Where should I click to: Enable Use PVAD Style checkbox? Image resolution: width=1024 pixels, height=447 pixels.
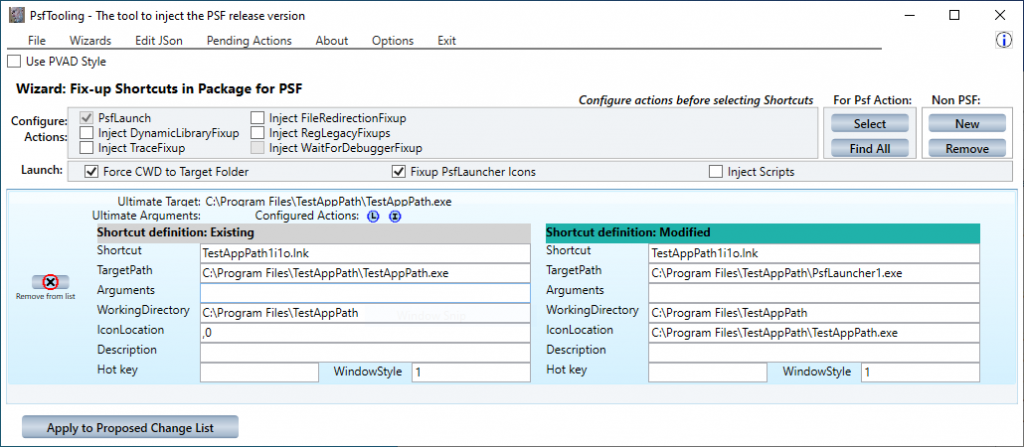[13, 62]
